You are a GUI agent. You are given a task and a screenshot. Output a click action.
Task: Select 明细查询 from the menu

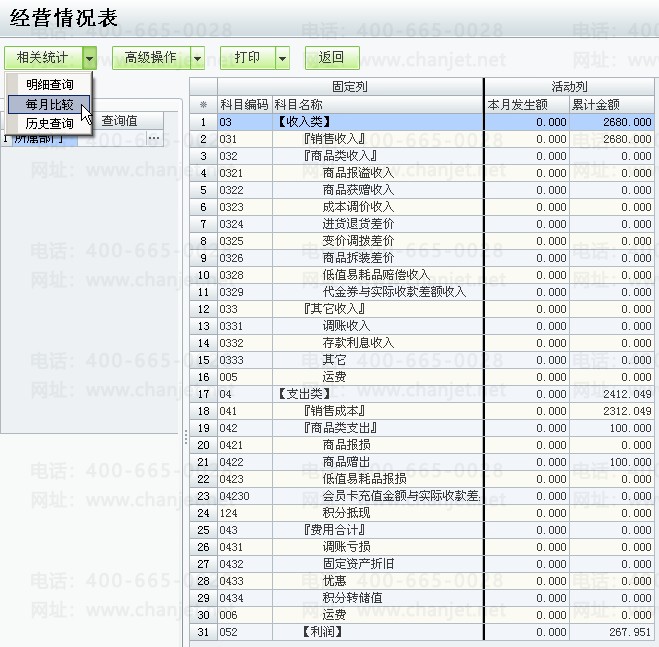(x=49, y=85)
